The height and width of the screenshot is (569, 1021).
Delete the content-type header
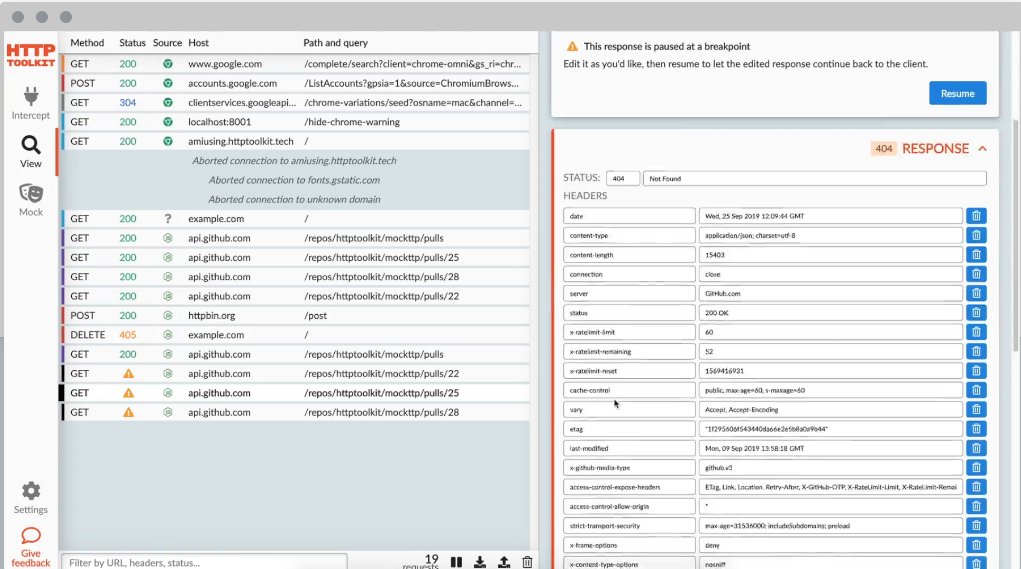coord(976,235)
